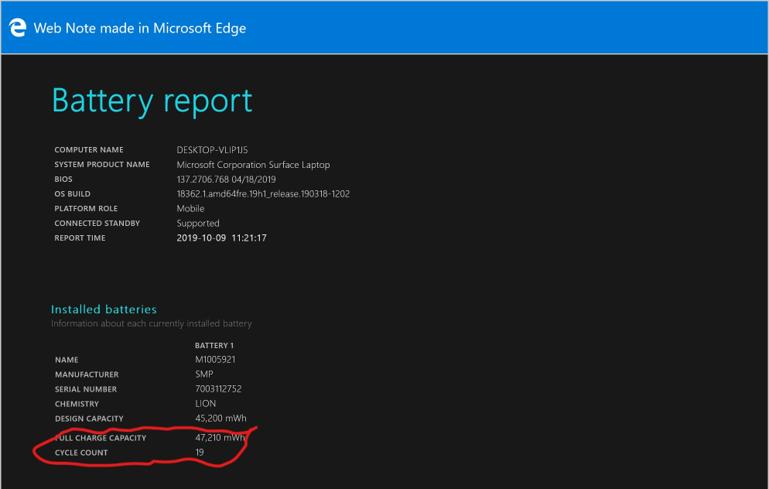Select the value DESKTOP-VLIP1J5
Image resolution: width=769 pixels, height=489 pixels.
pos(212,150)
